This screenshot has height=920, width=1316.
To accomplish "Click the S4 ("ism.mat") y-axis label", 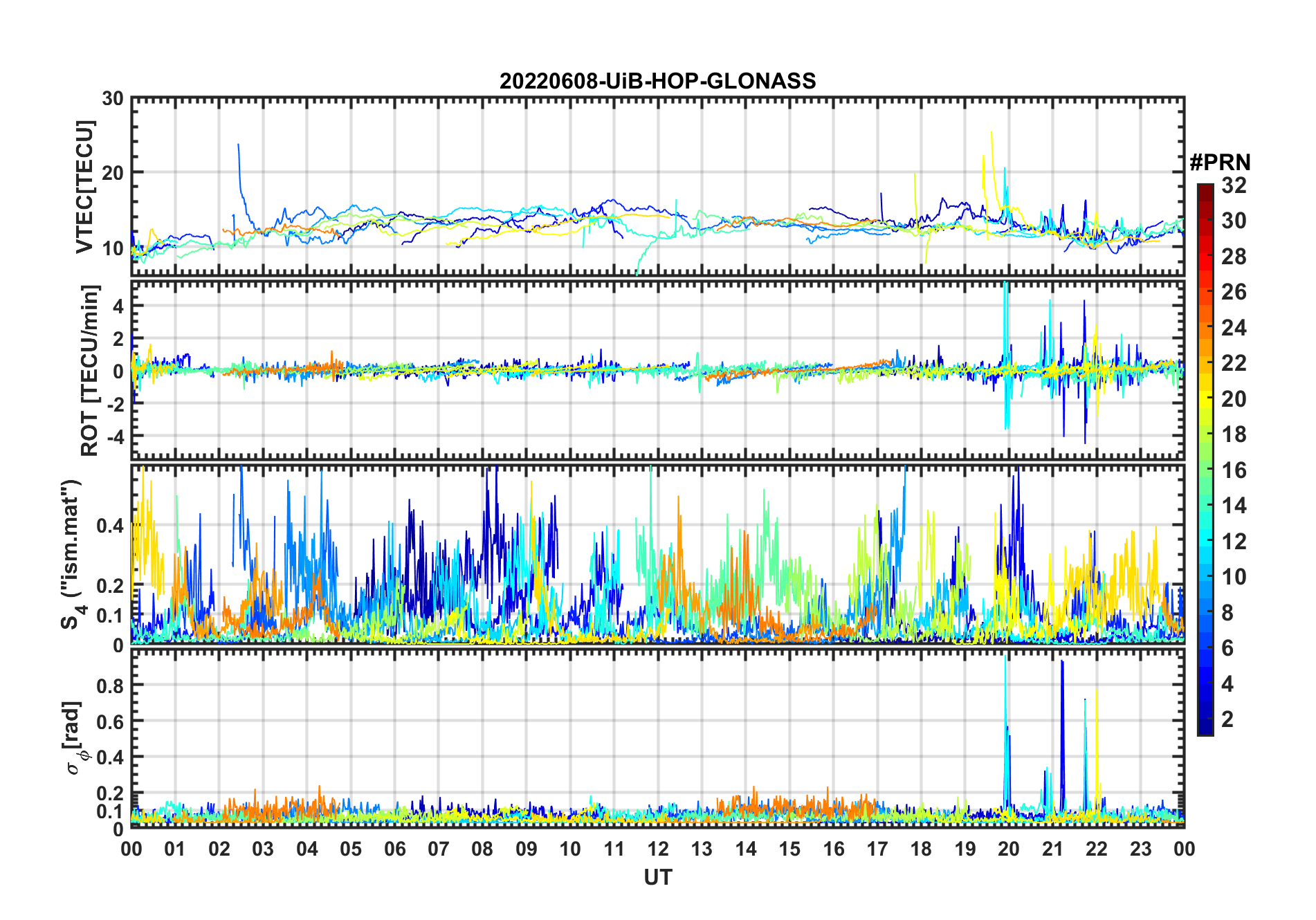I will [x=72, y=554].
